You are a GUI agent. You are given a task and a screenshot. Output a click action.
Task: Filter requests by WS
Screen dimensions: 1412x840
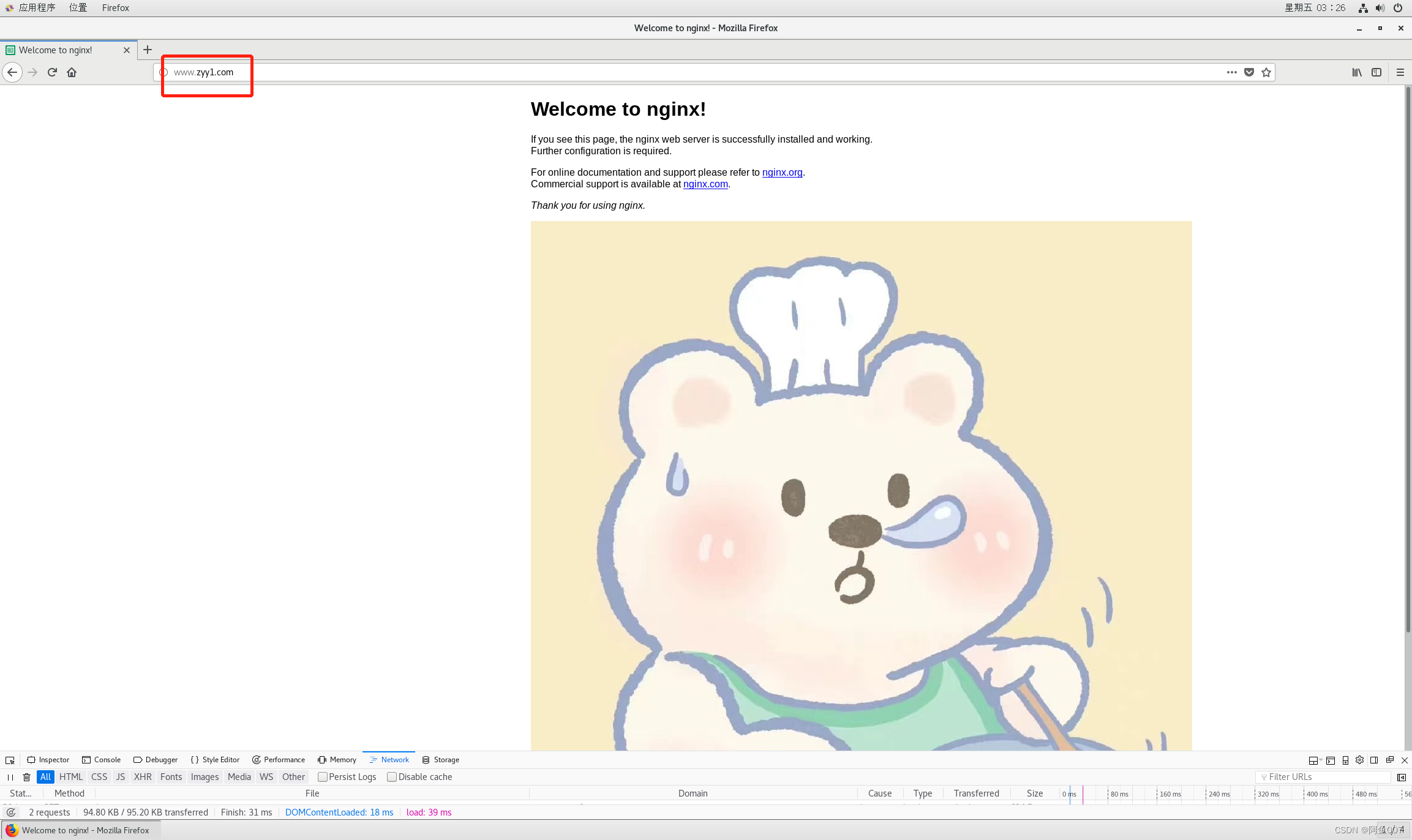coord(266,777)
